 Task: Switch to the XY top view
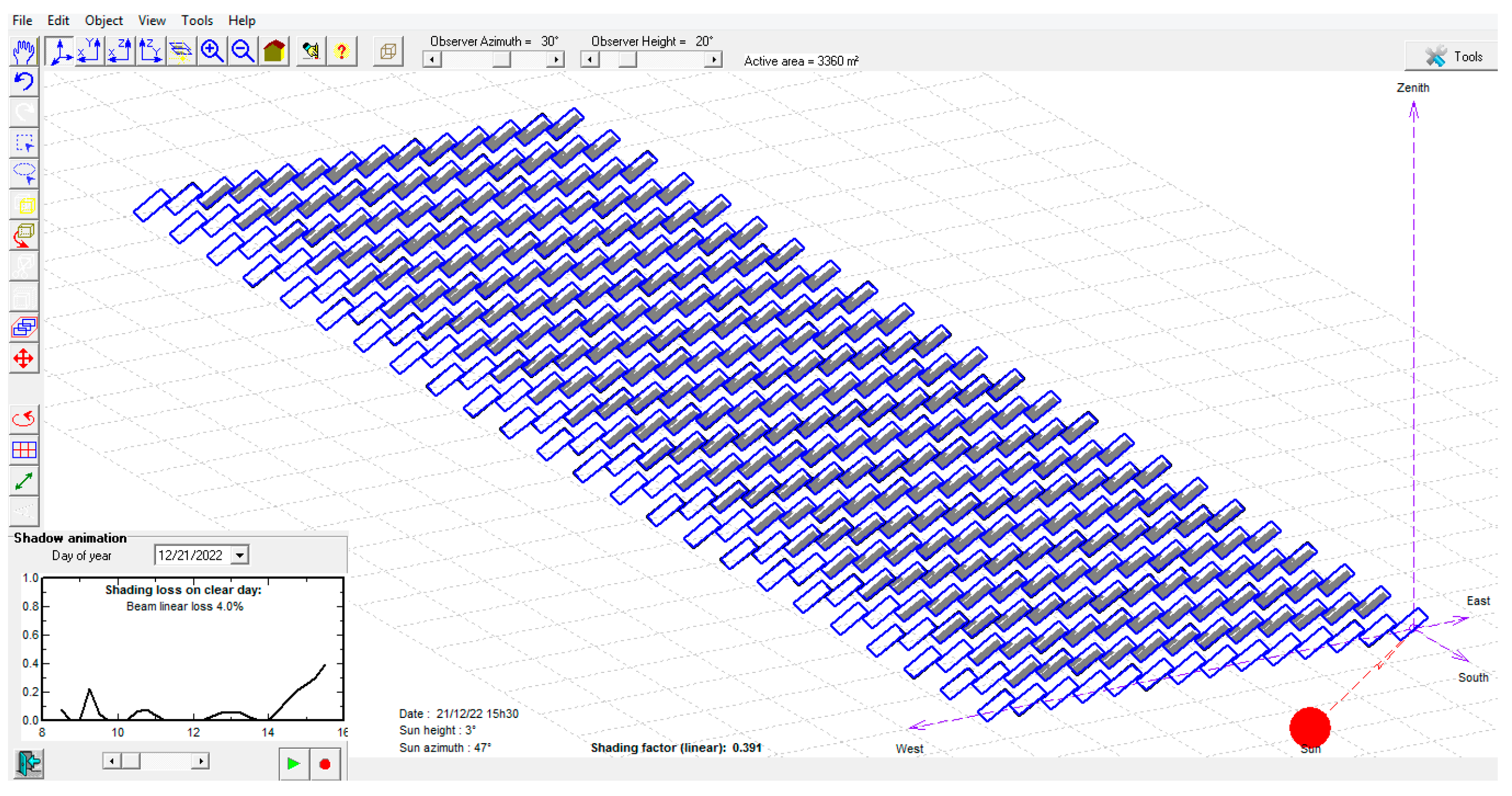[90, 52]
